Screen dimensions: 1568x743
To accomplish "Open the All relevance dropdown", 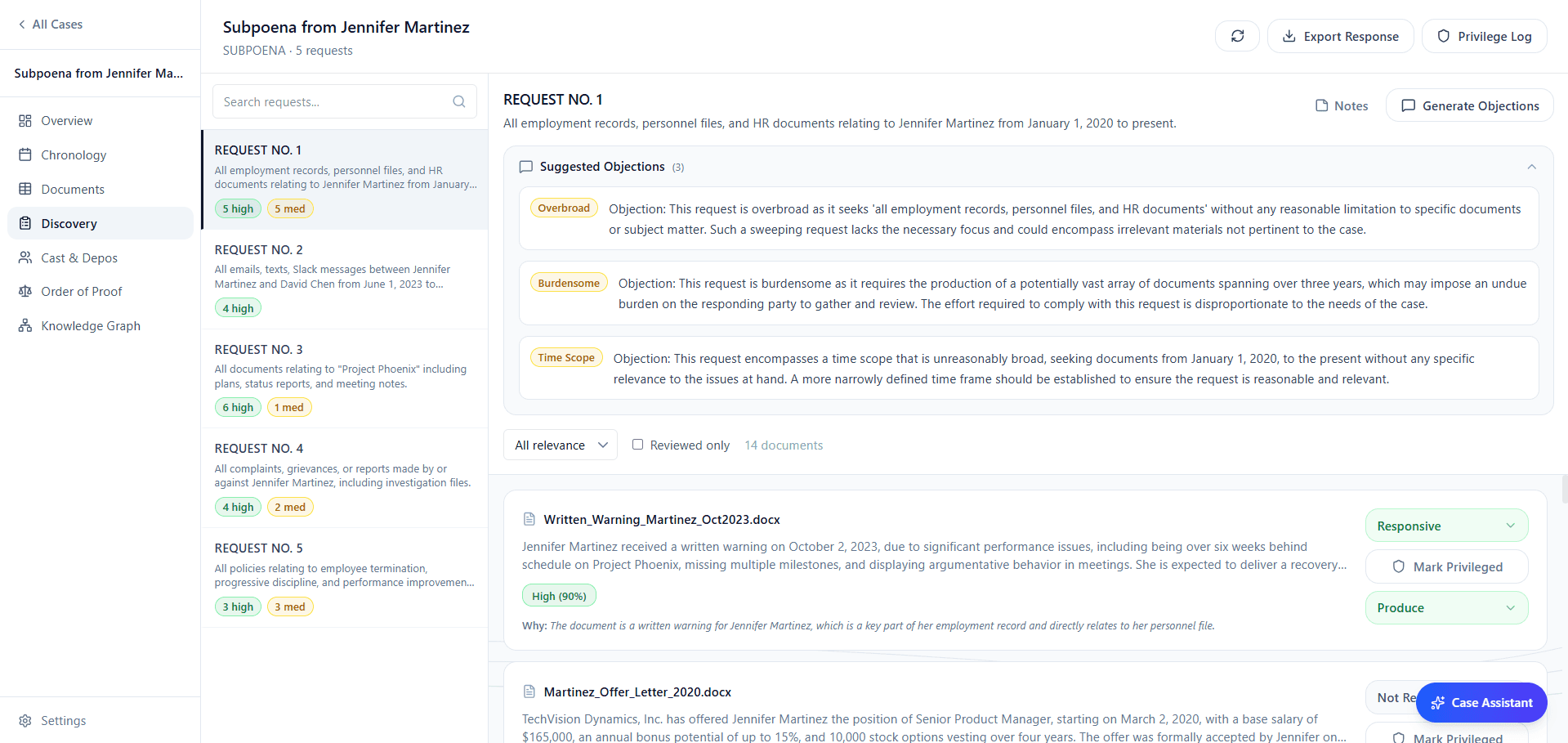I will pyautogui.click(x=560, y=445).
